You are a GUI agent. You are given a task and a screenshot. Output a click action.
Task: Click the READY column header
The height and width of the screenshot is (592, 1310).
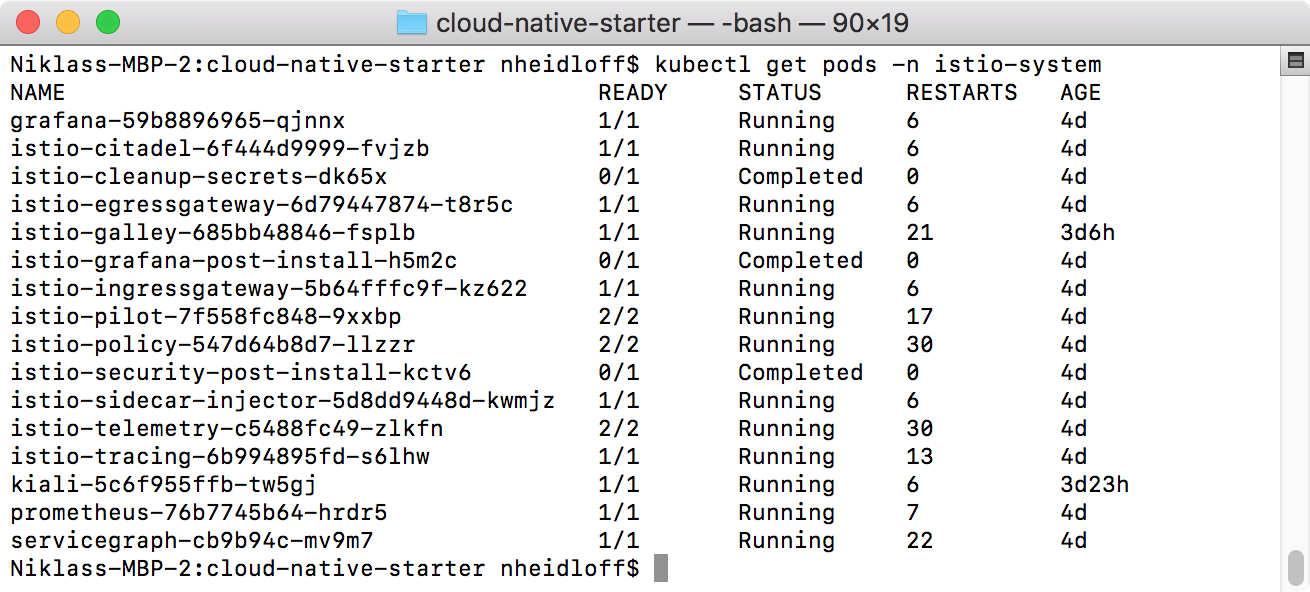point(632,93)
